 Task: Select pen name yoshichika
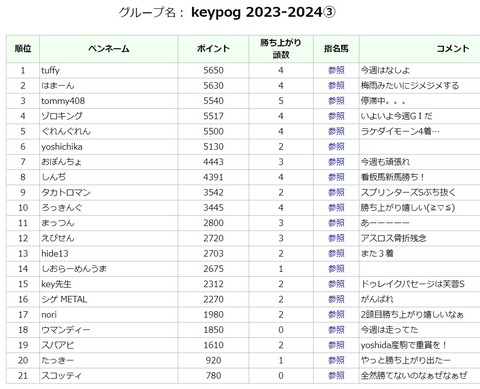[x=62, y=147]
